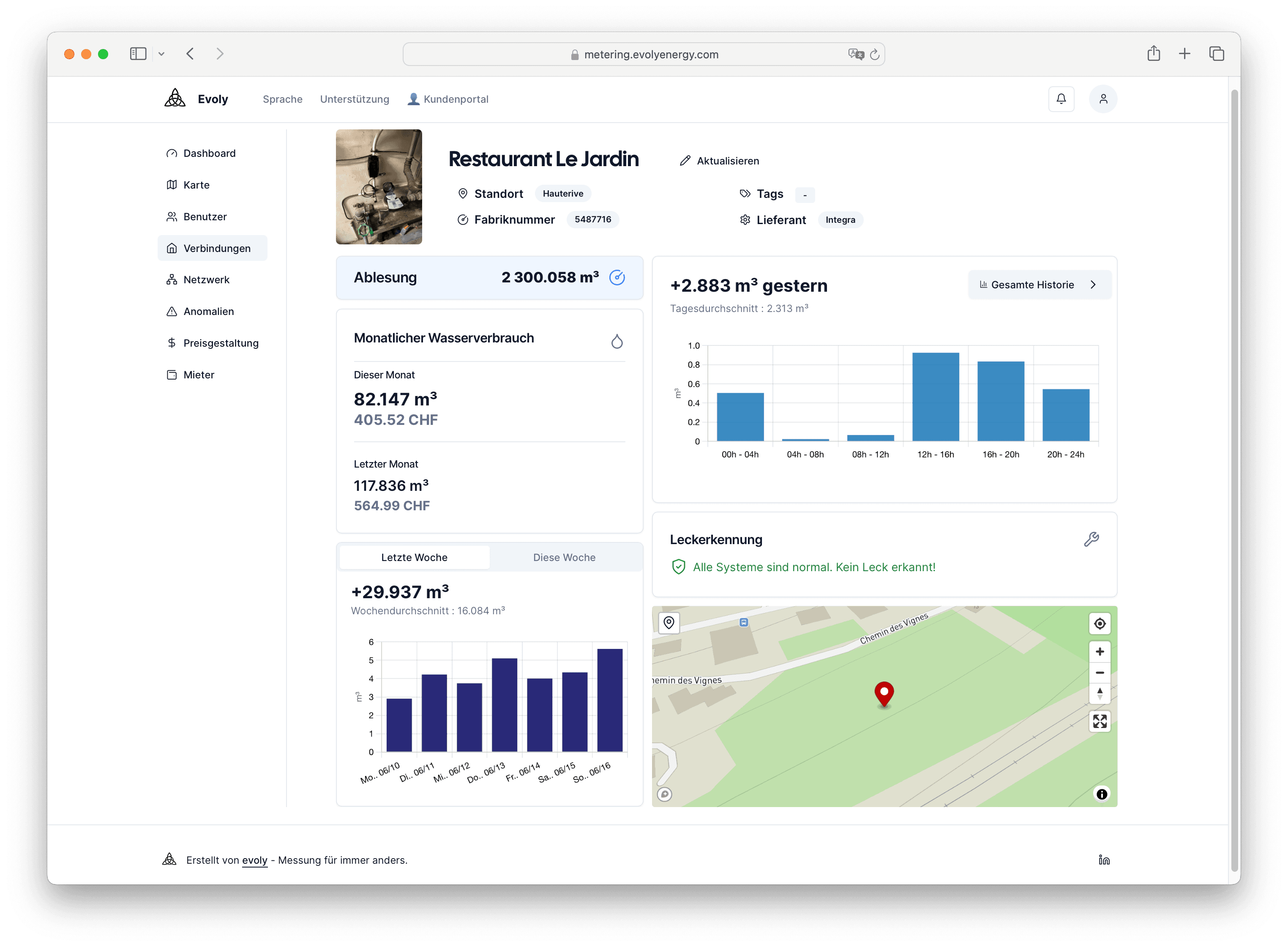Click the map locate-me target icon

[x=1099, y=623]
